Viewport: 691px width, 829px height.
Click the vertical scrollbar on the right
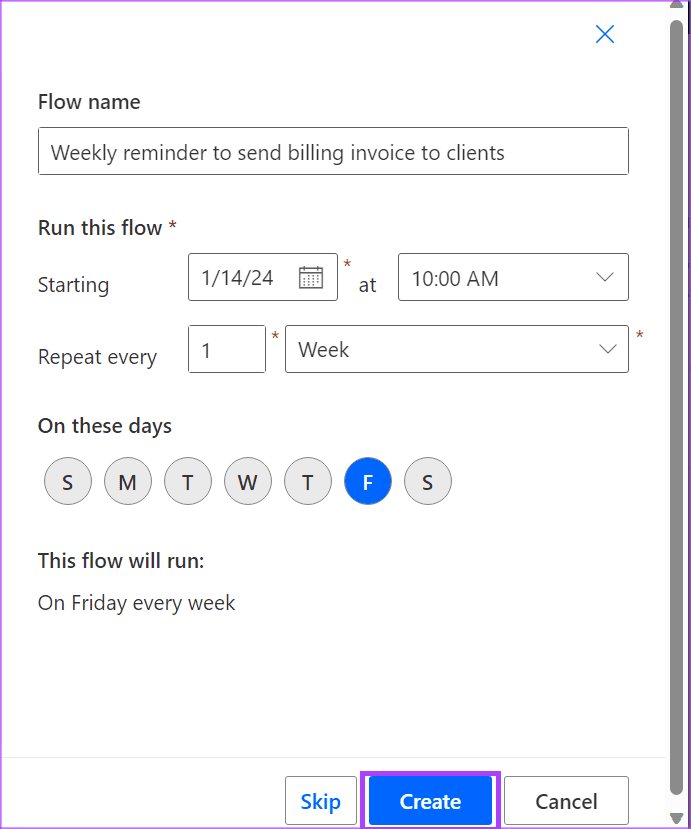(676, 400)
